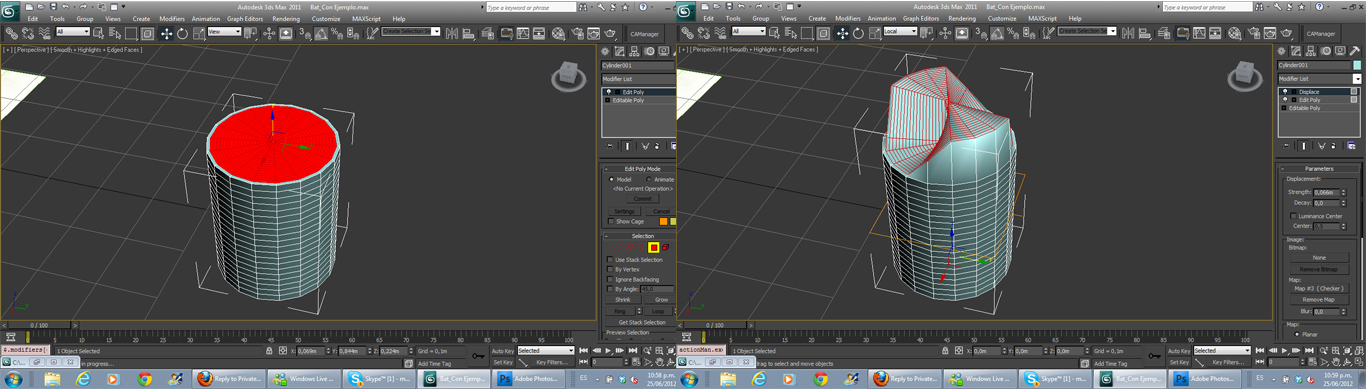Open Modifiers menu in left window
Image resolution: width=1366 pixels, height=389 pixels.
click(172, 18)
